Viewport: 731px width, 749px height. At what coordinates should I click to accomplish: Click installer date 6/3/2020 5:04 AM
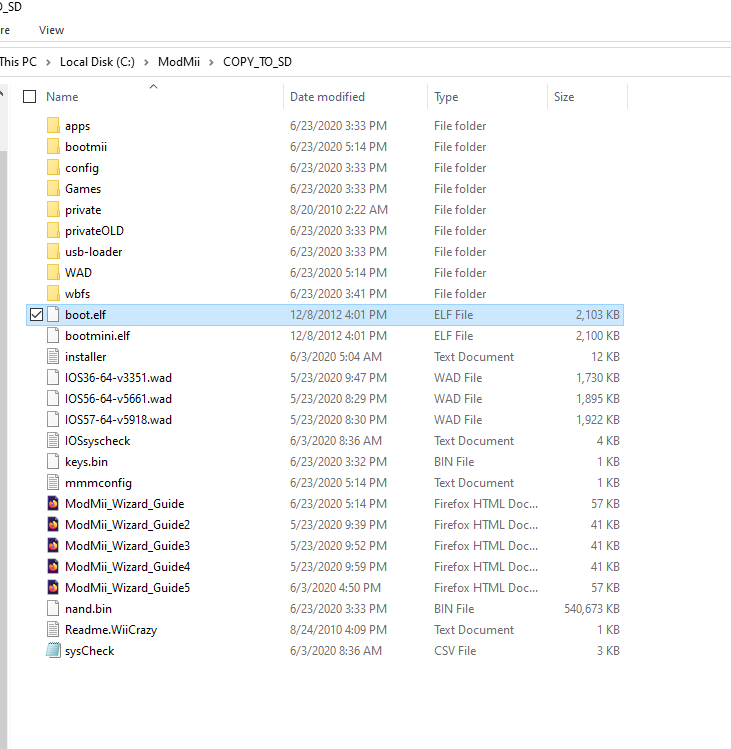(x=336, y=357)
